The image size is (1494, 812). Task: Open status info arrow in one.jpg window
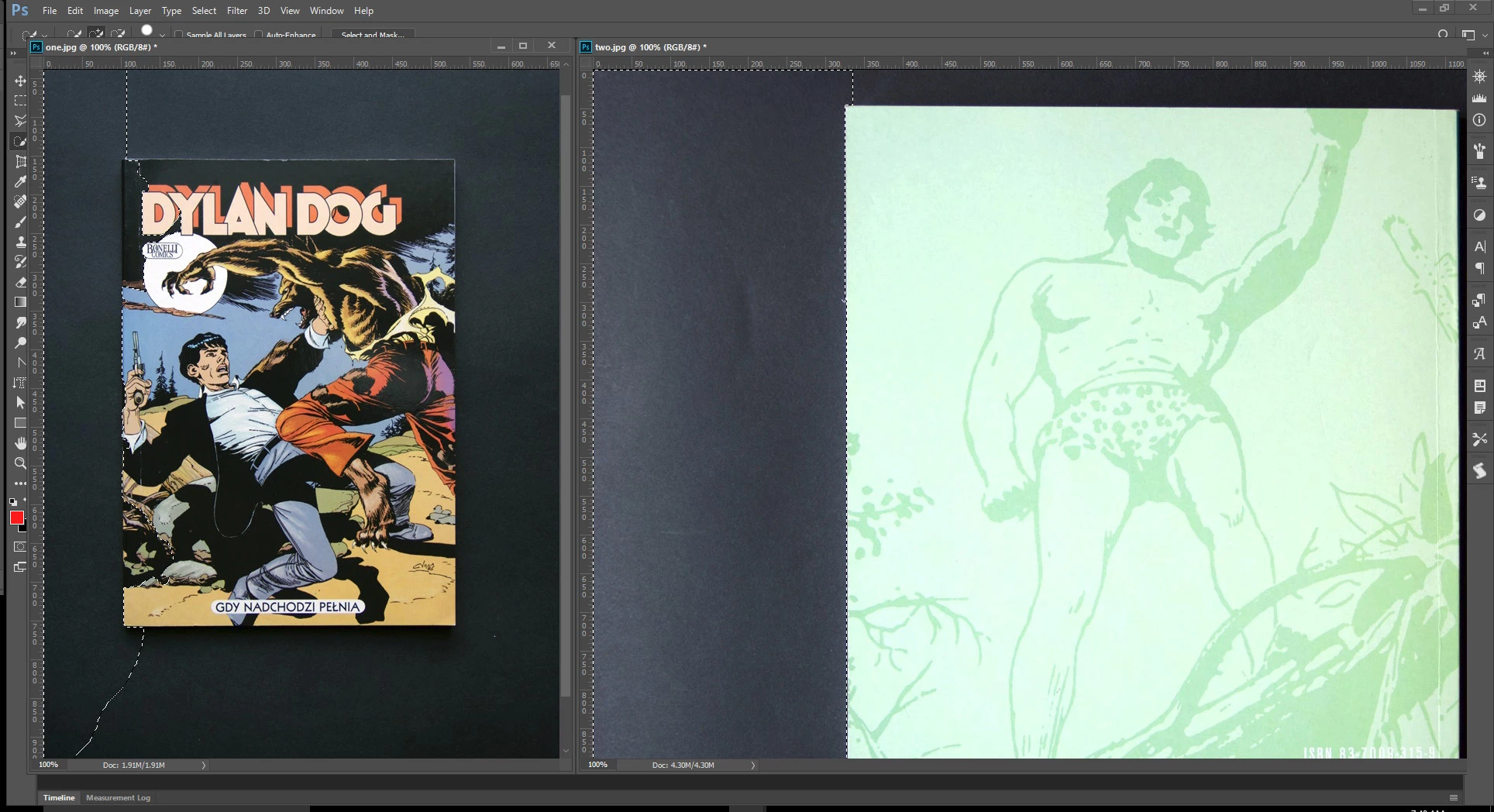(204, 766)
